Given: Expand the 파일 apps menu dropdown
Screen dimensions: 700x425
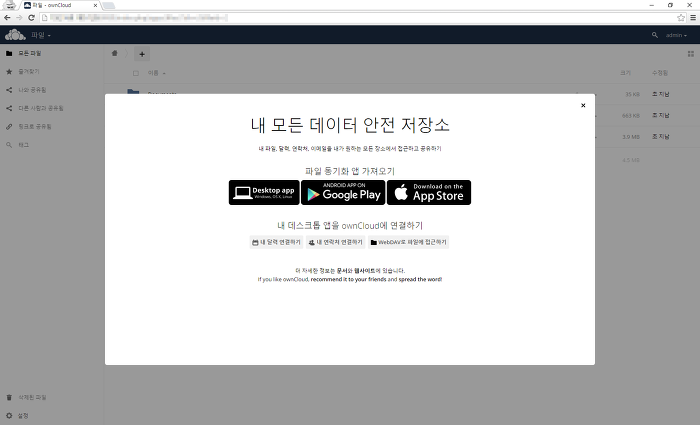Looking at the screenshot, I should pyautogui.click(x=41, y=35).
